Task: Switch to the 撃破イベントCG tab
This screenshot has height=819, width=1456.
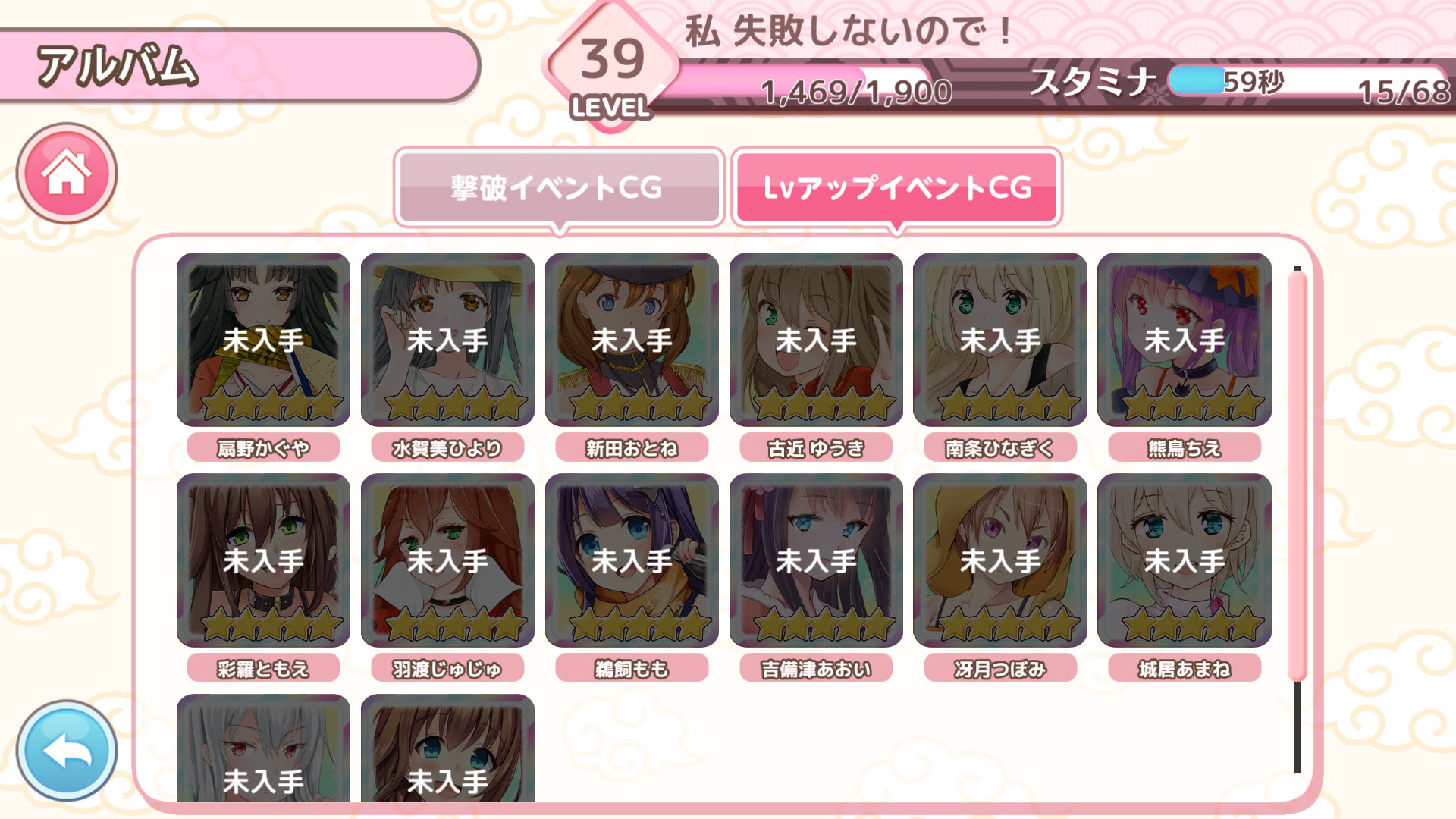Action: click(559, 187)
